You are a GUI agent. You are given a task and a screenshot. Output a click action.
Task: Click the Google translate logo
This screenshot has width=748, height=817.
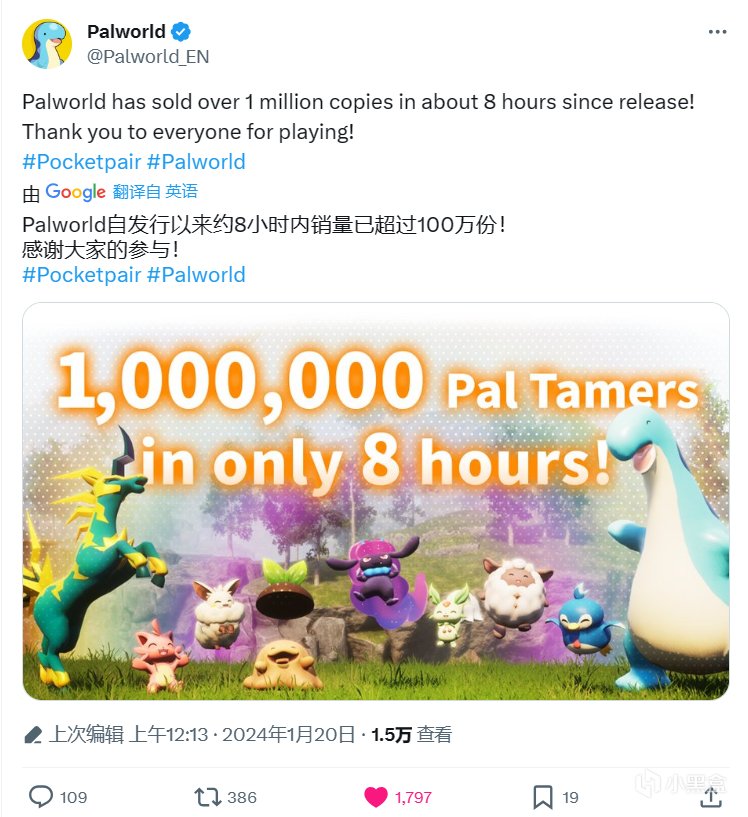click(76, 192)
